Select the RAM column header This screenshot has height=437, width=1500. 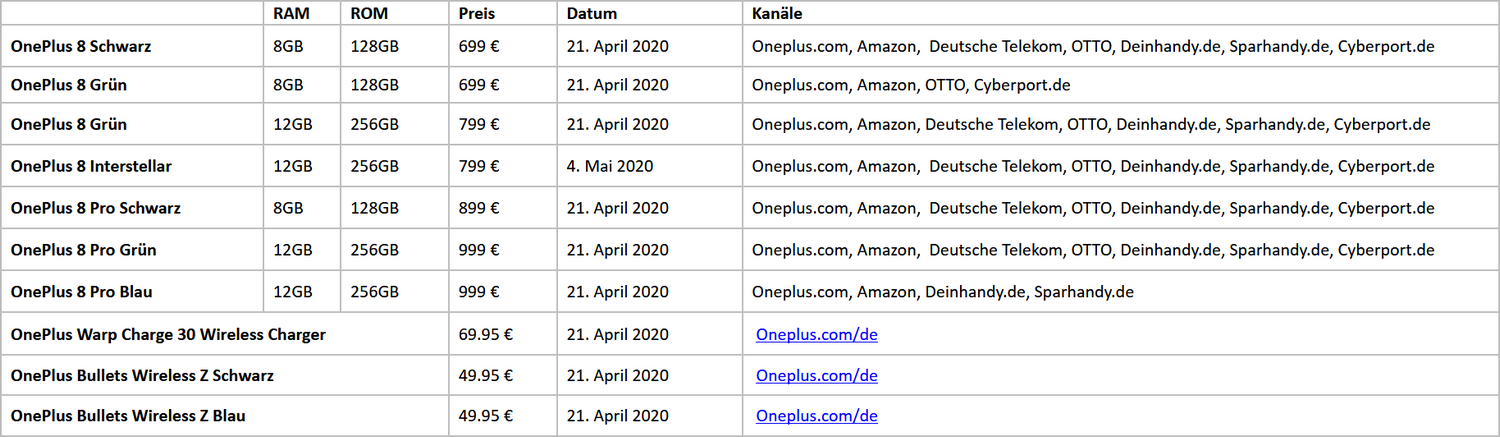291,14
